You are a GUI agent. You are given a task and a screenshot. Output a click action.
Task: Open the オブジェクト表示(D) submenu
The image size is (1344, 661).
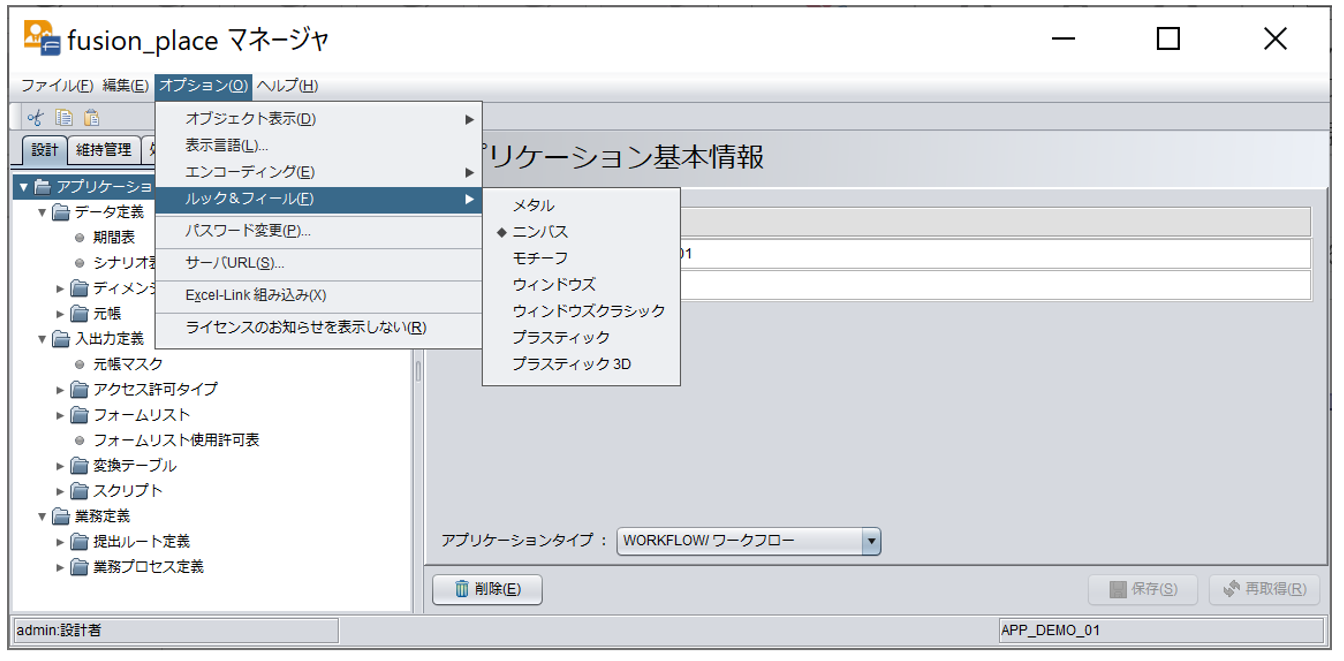pos(318,119)
